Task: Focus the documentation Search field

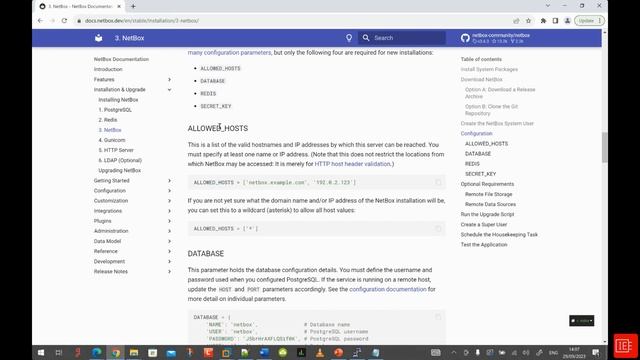Action: click(402, 38)
